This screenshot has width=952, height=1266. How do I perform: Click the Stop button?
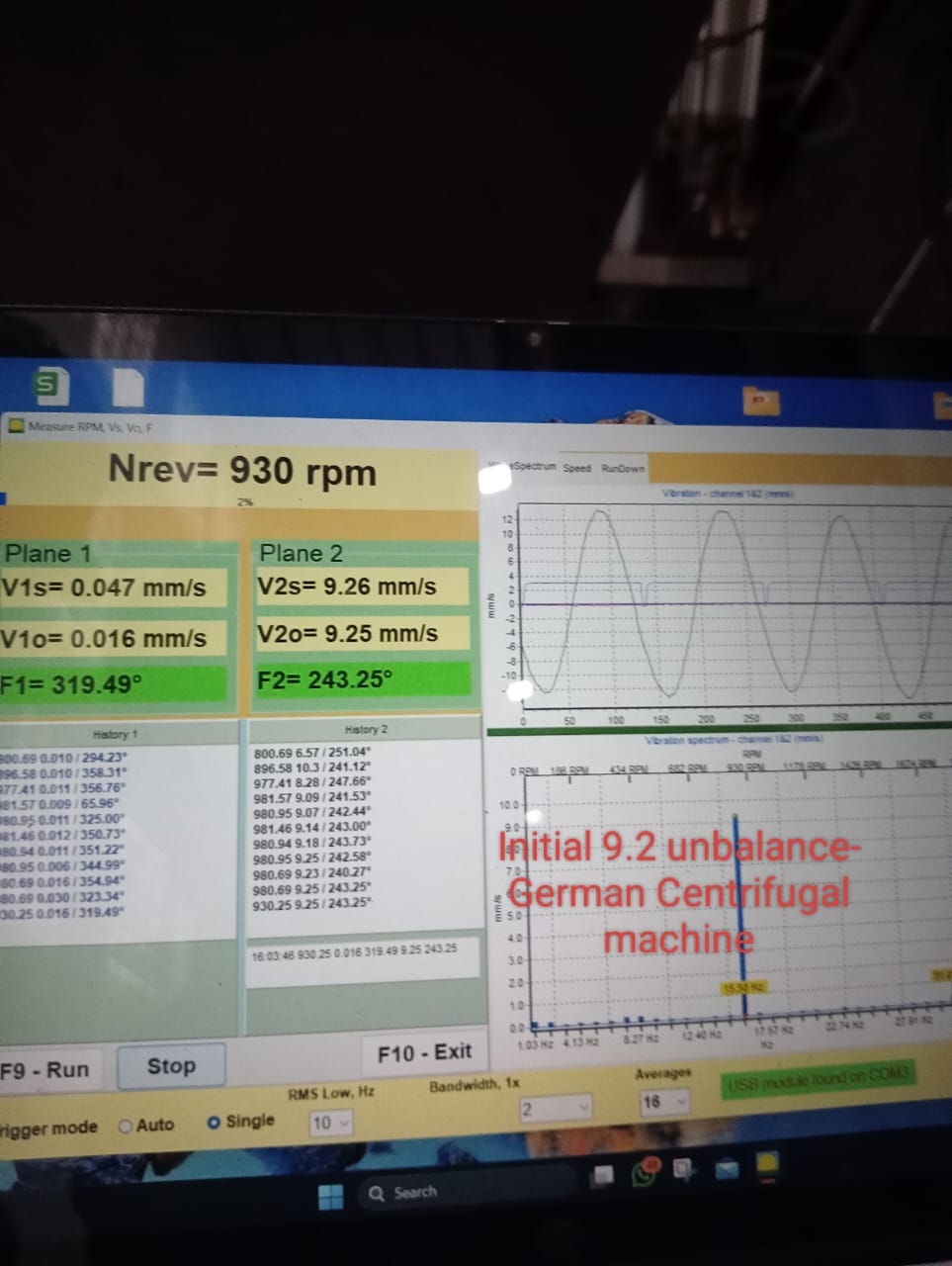(x=171, y=1065)
